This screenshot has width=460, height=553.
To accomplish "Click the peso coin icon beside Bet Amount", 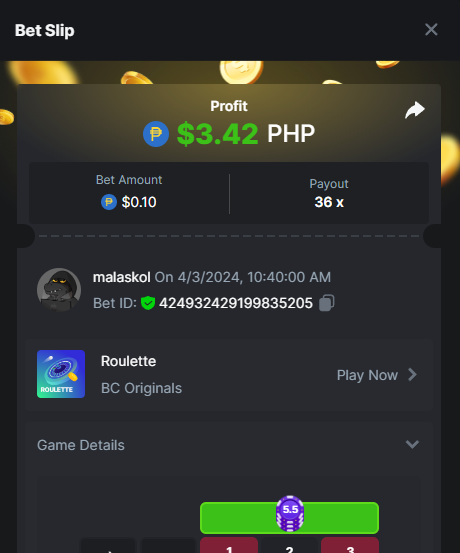I will [109, 202].
